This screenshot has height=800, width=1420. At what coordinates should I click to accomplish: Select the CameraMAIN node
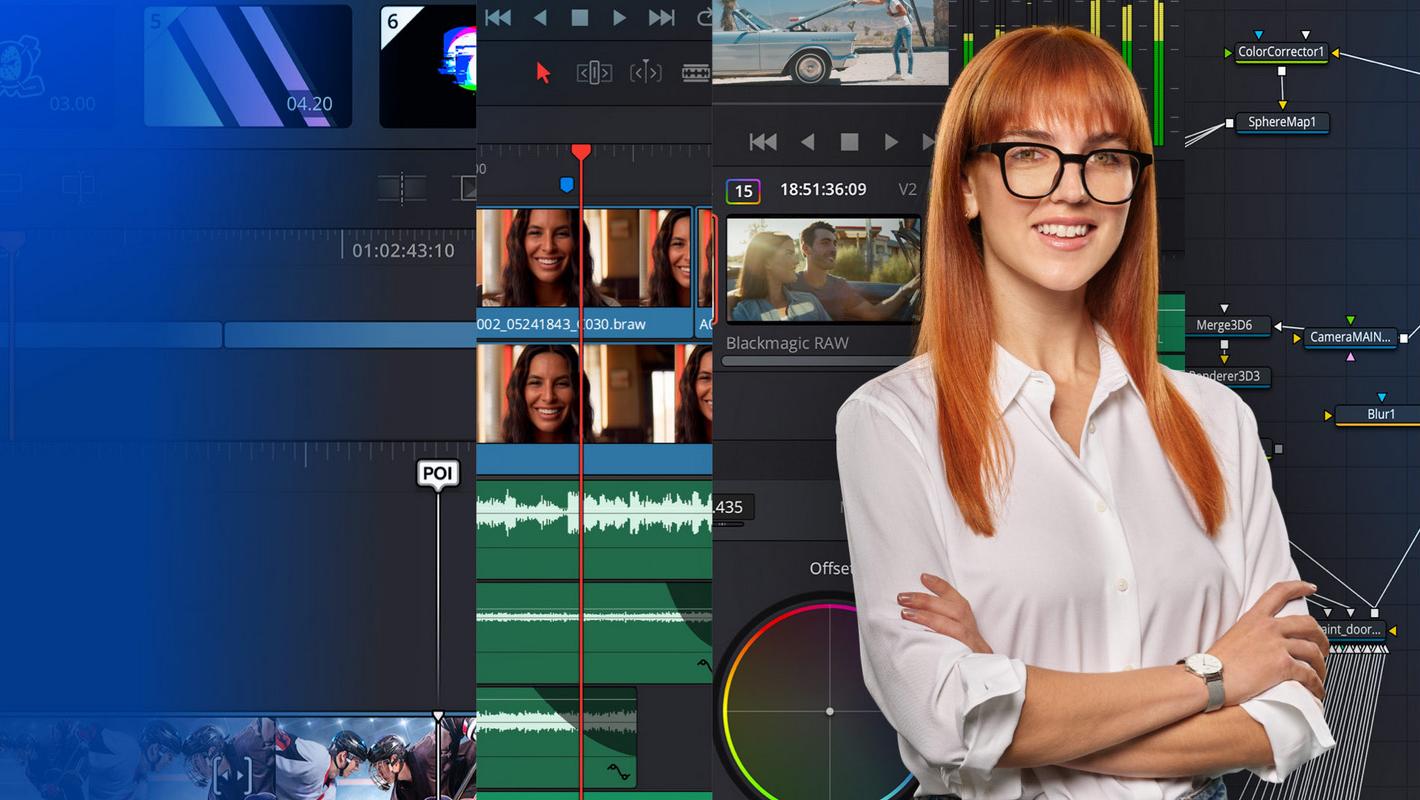click(1350, 338)
